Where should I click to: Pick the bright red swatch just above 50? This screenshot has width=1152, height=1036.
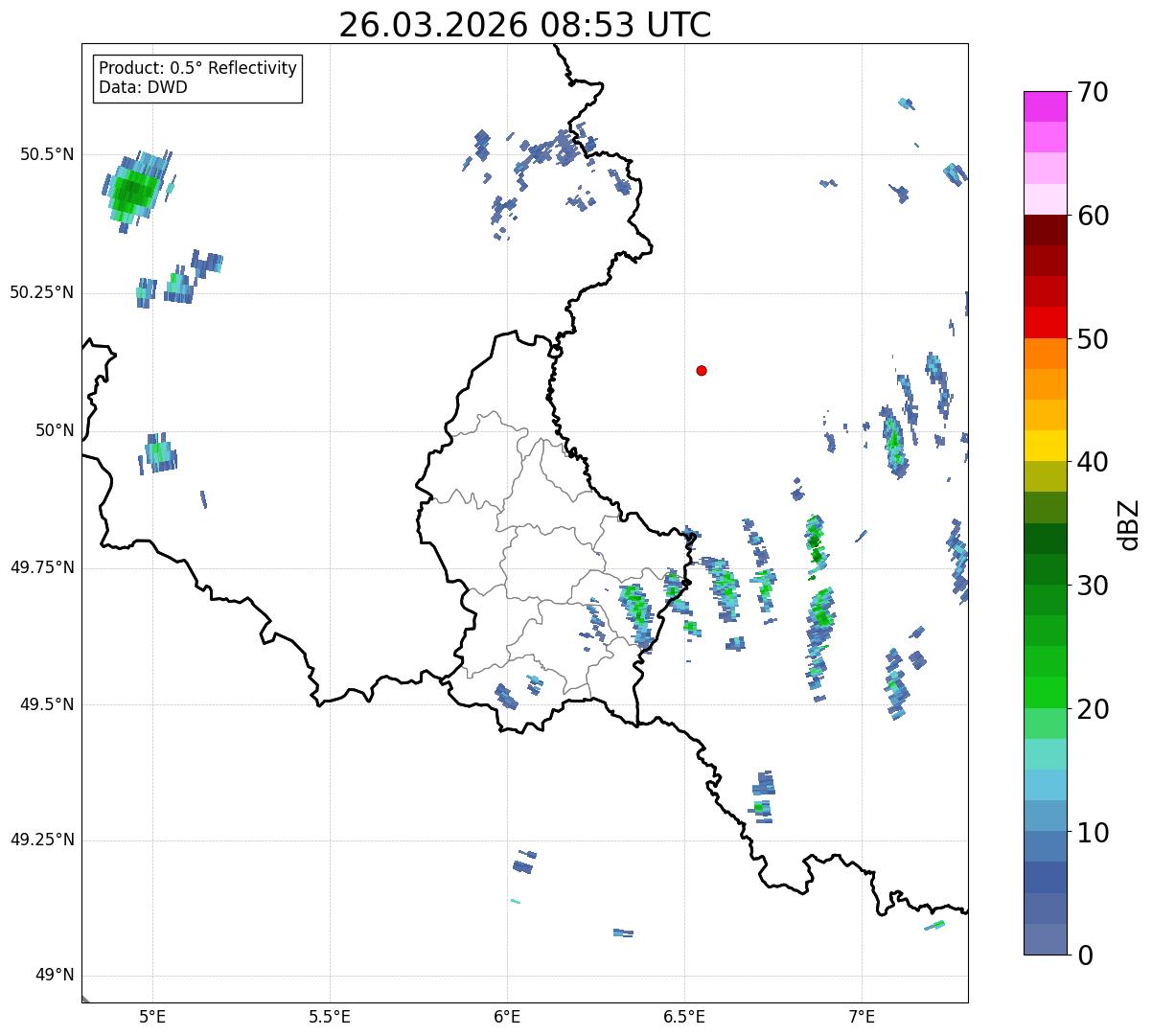(x=1045, y=323)
